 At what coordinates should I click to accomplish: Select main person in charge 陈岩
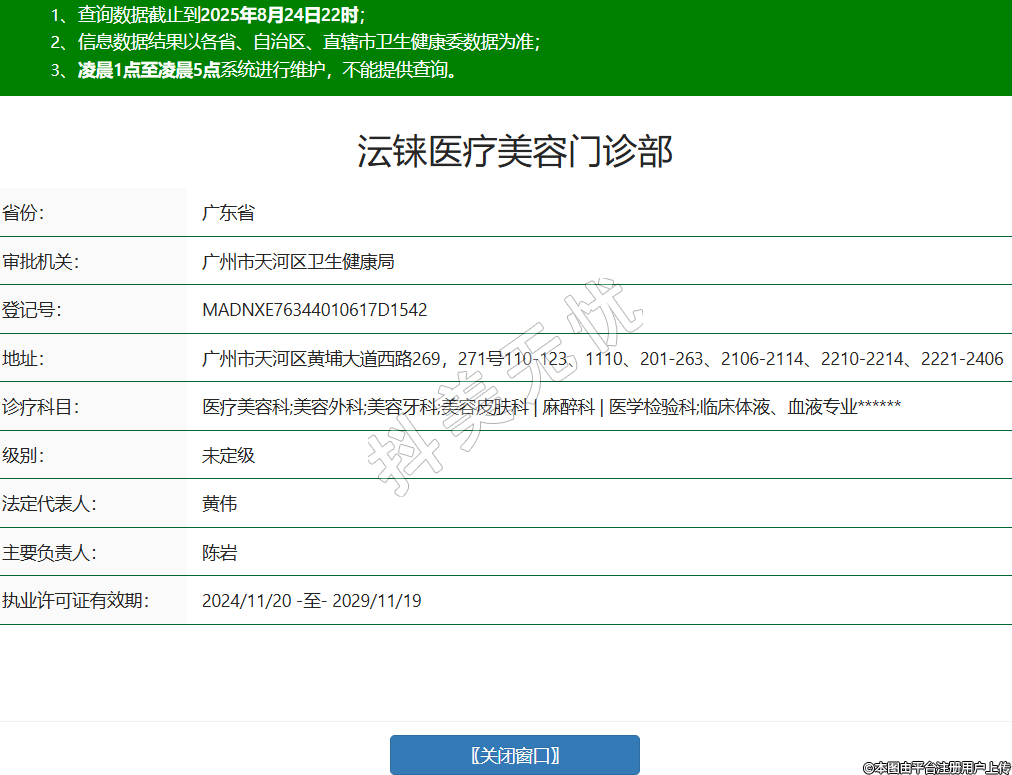click(x=219, y=553)
